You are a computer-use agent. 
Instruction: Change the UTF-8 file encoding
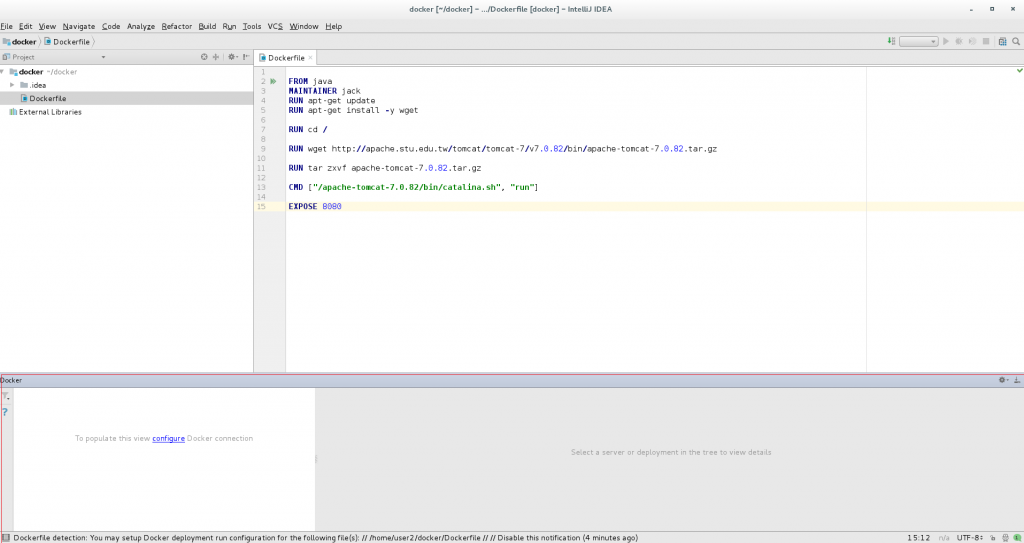[x=970, y=538]
